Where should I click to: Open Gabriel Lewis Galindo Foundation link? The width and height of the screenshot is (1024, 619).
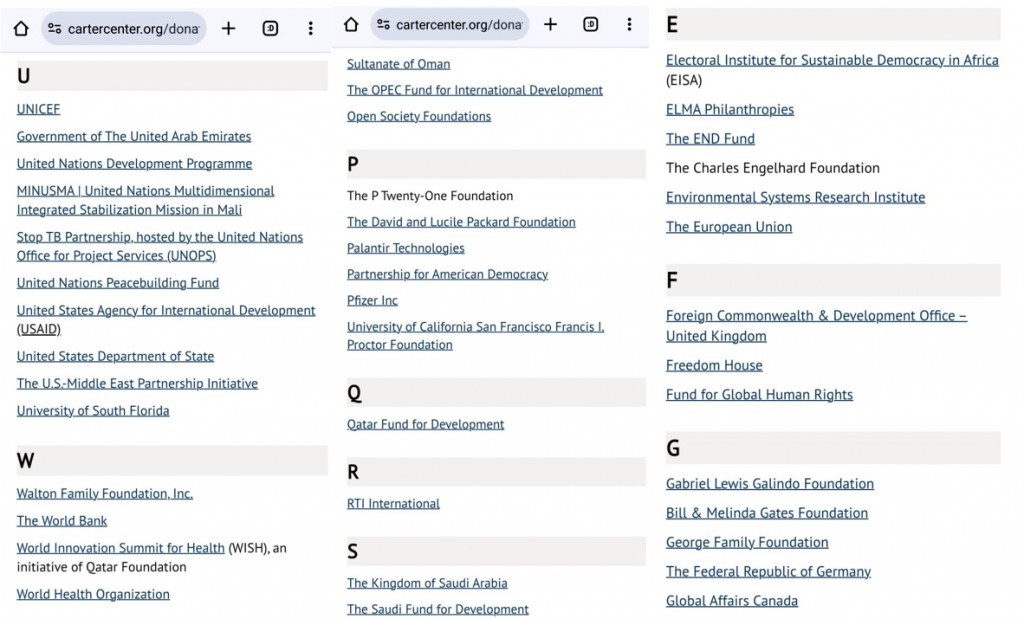click(770, 484)
